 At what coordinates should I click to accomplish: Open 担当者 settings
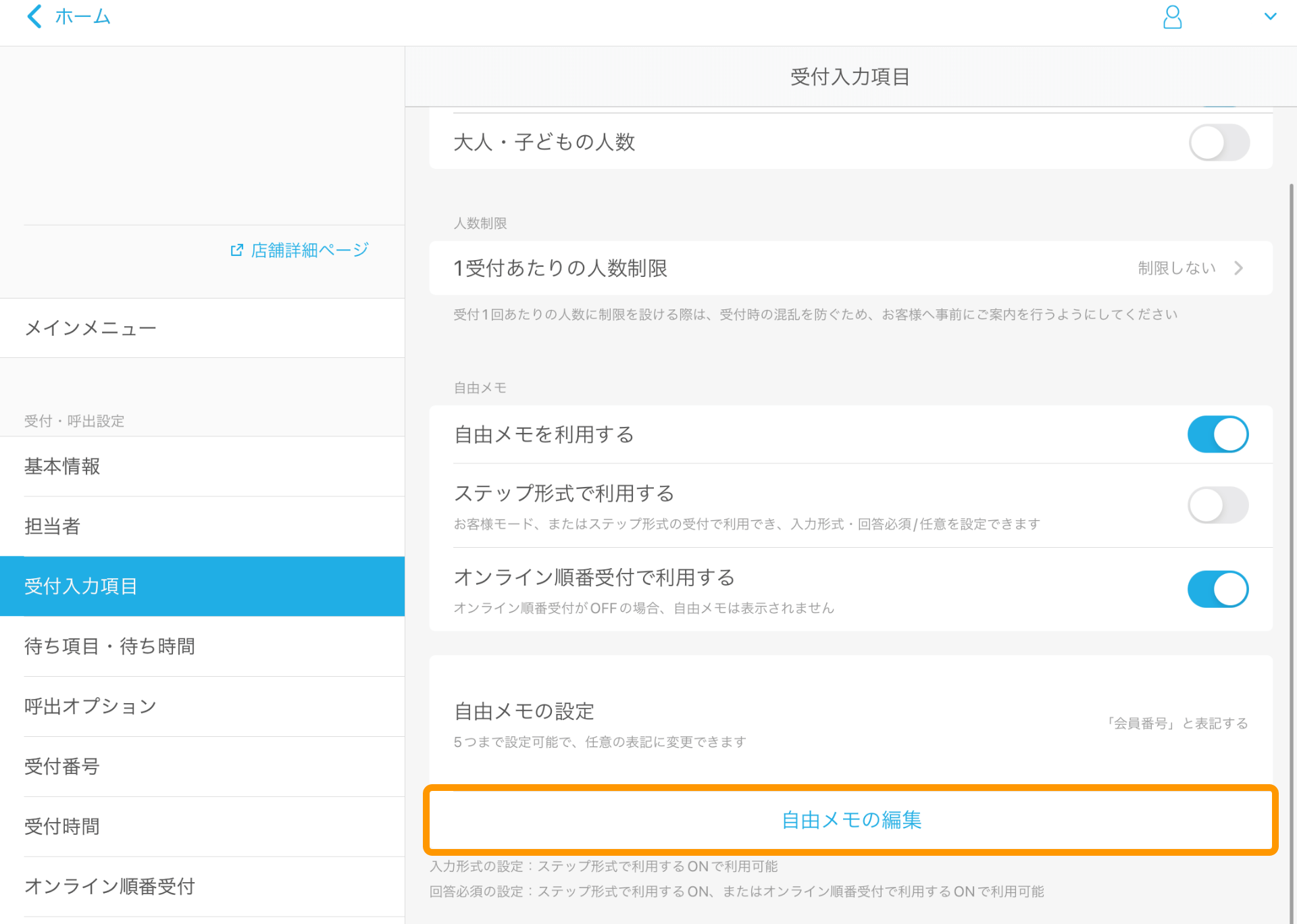point(203,527)
